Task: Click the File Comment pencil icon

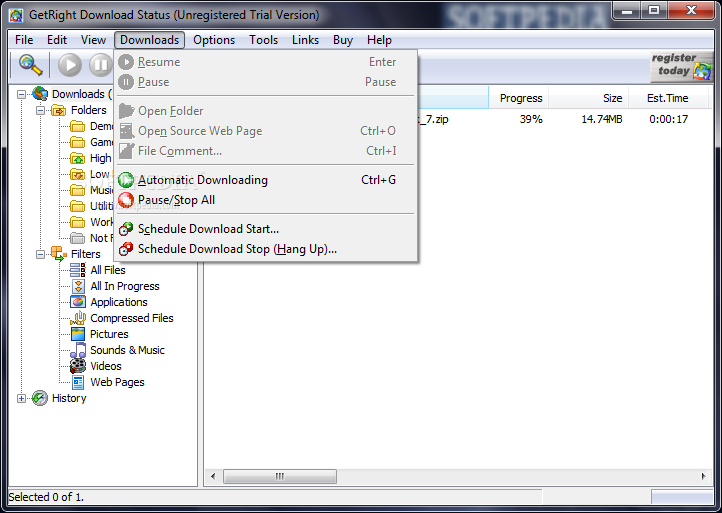Action: (x=126, y=151)
